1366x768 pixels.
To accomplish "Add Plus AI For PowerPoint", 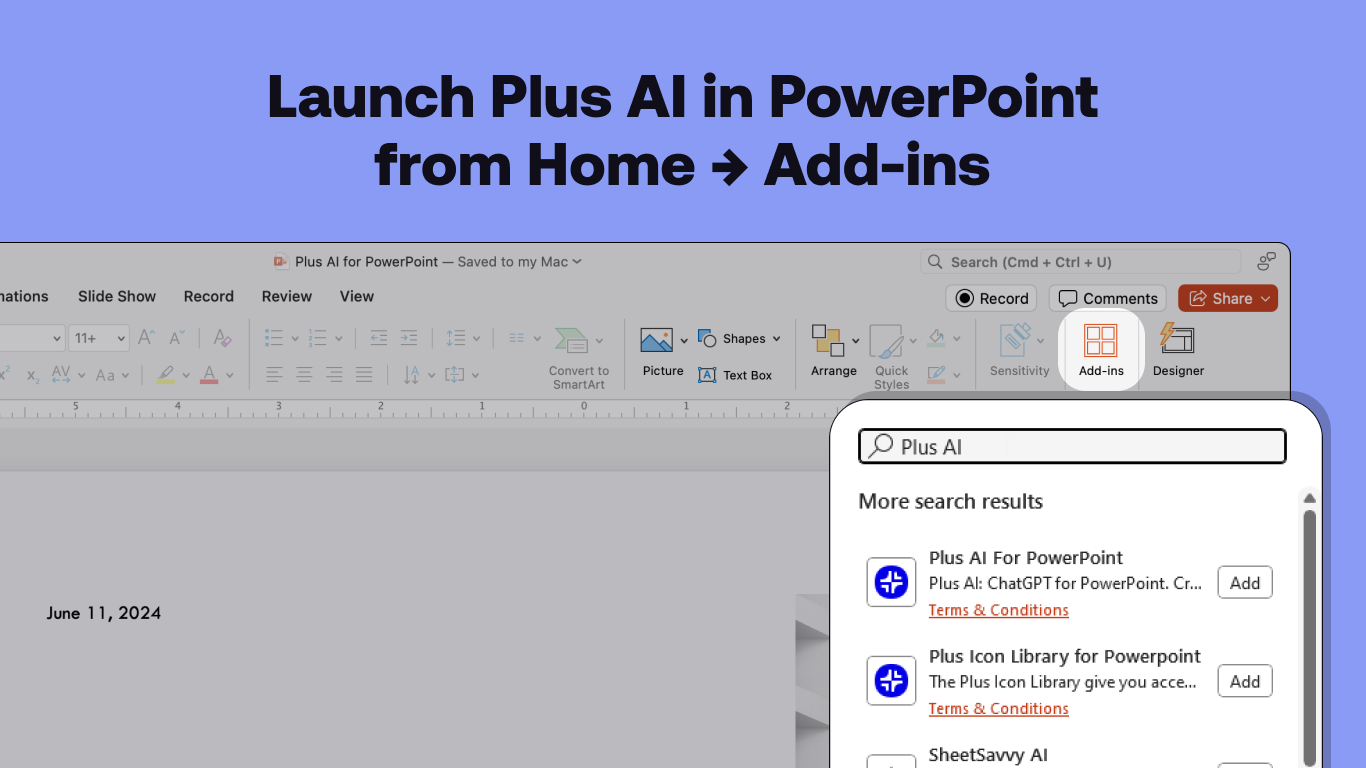I will coord(1244,582).
